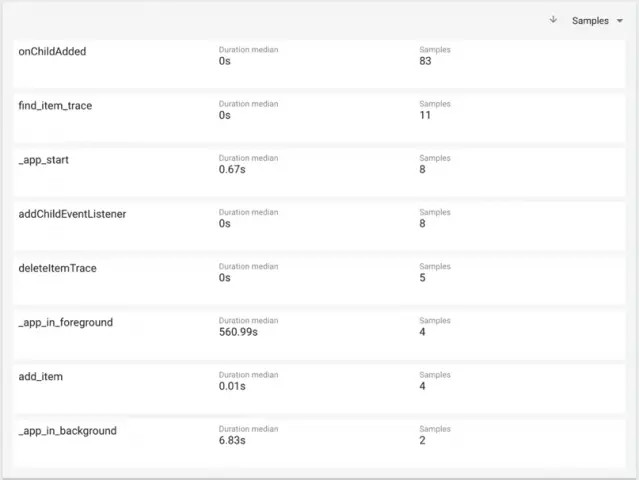Select the find_item_trace entry
Viewport: 639px width, 480px height.
[x=55, y=106]
